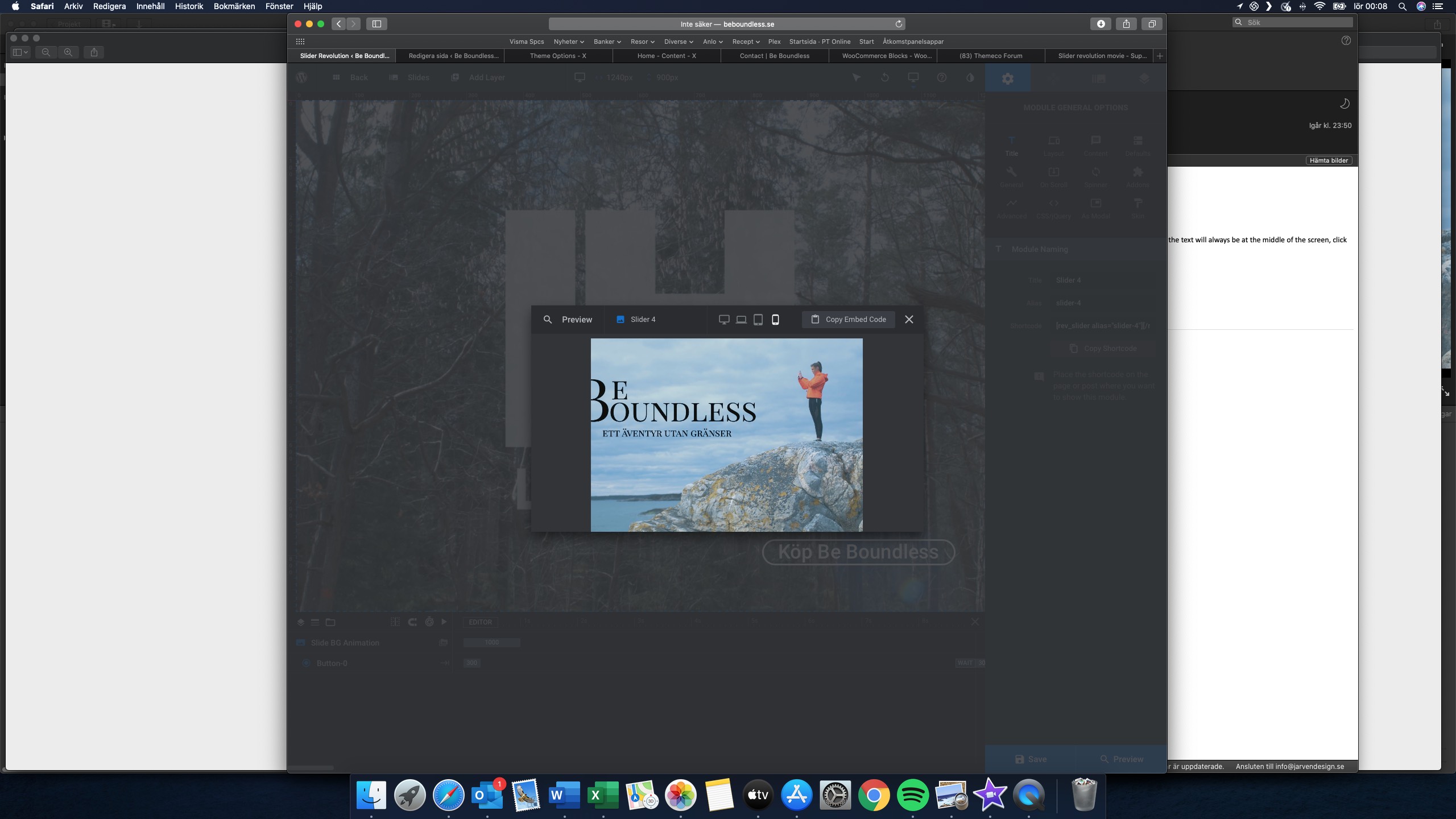
Task: Open Notification Center from menu bar
Action: 1438,6
